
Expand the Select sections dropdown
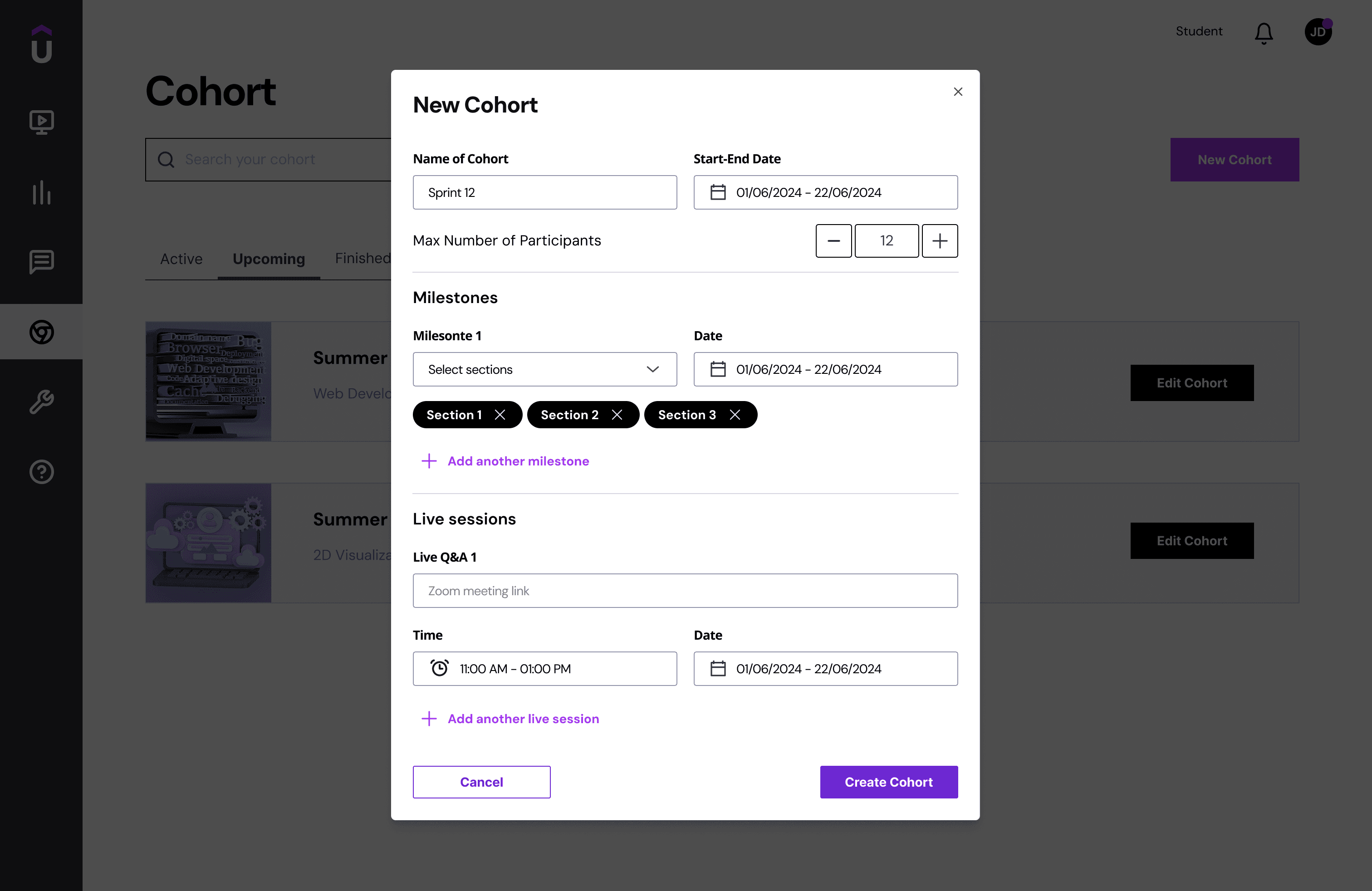click(545, 369)
